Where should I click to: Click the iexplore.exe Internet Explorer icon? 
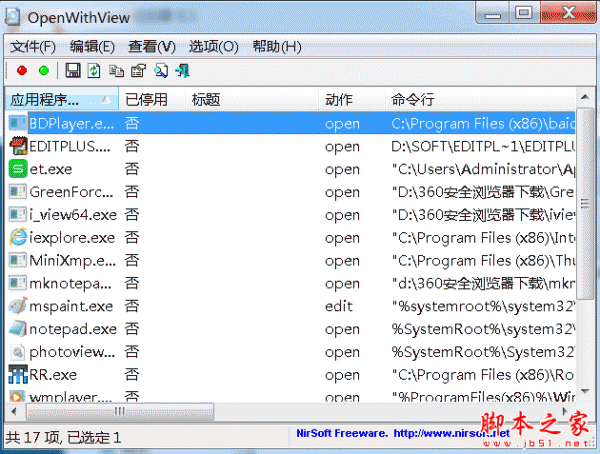click(18, 237)
